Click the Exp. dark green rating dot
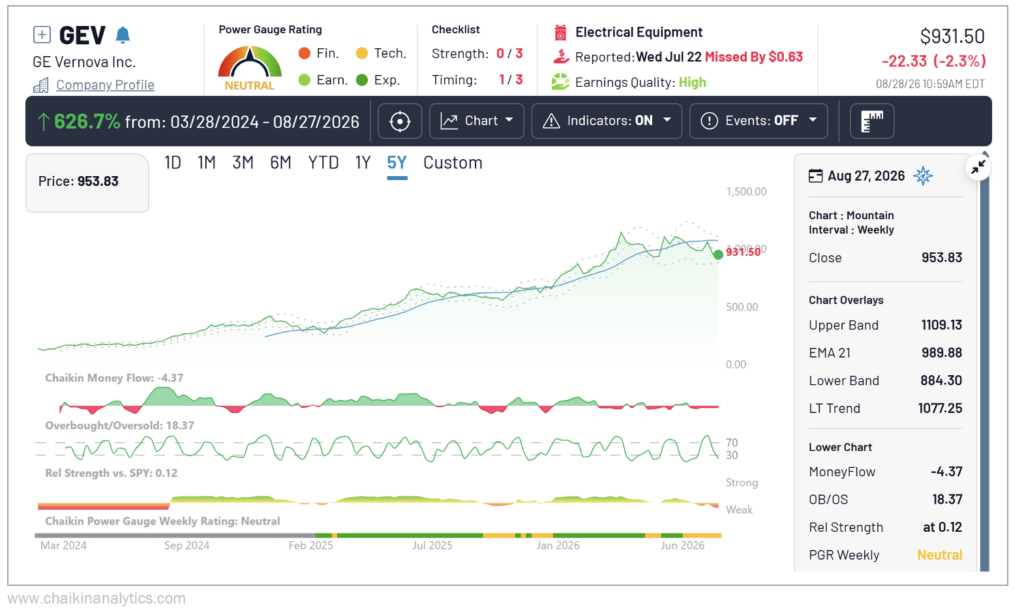The image size is (1024, 612). (362, 80)
